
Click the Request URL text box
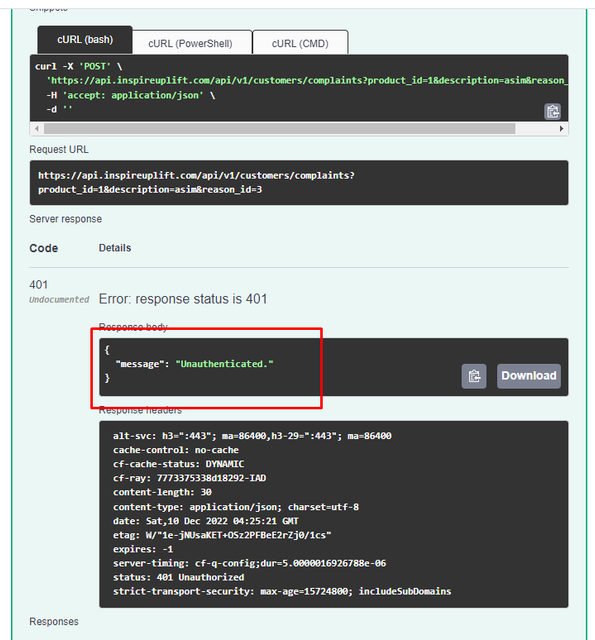click(x=299, y=182)
